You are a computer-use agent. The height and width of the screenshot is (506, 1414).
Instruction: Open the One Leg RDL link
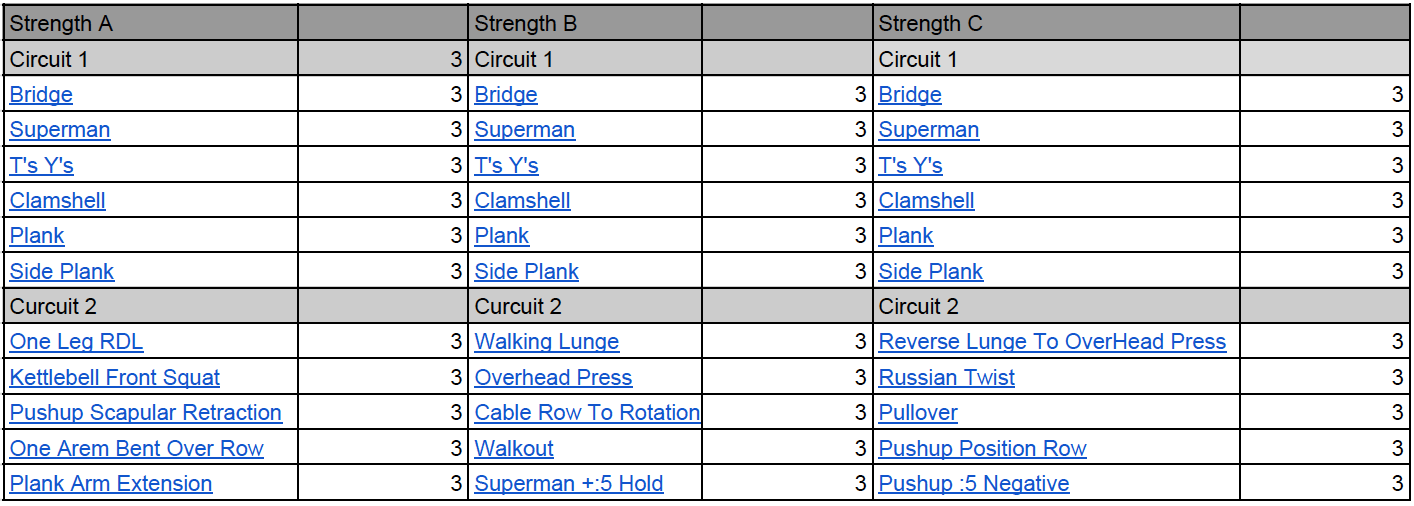pyautogui.click(x=76, y=342)
